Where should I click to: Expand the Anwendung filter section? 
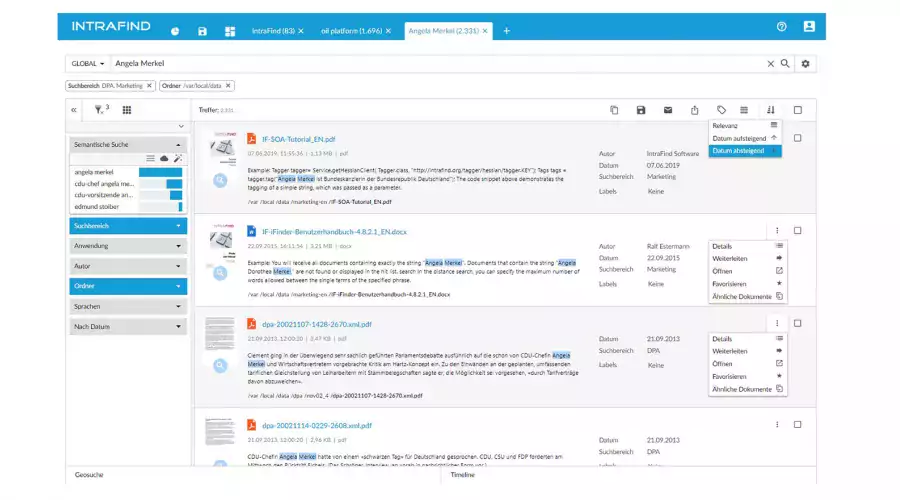(128, 246)
